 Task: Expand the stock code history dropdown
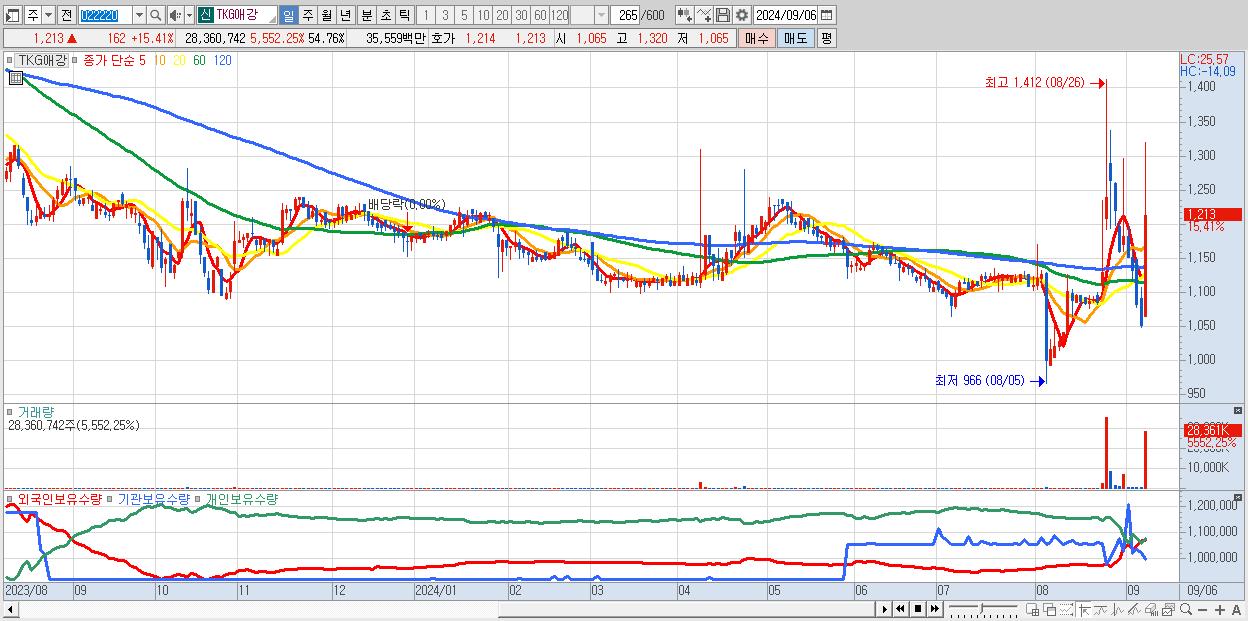[139, 15]
